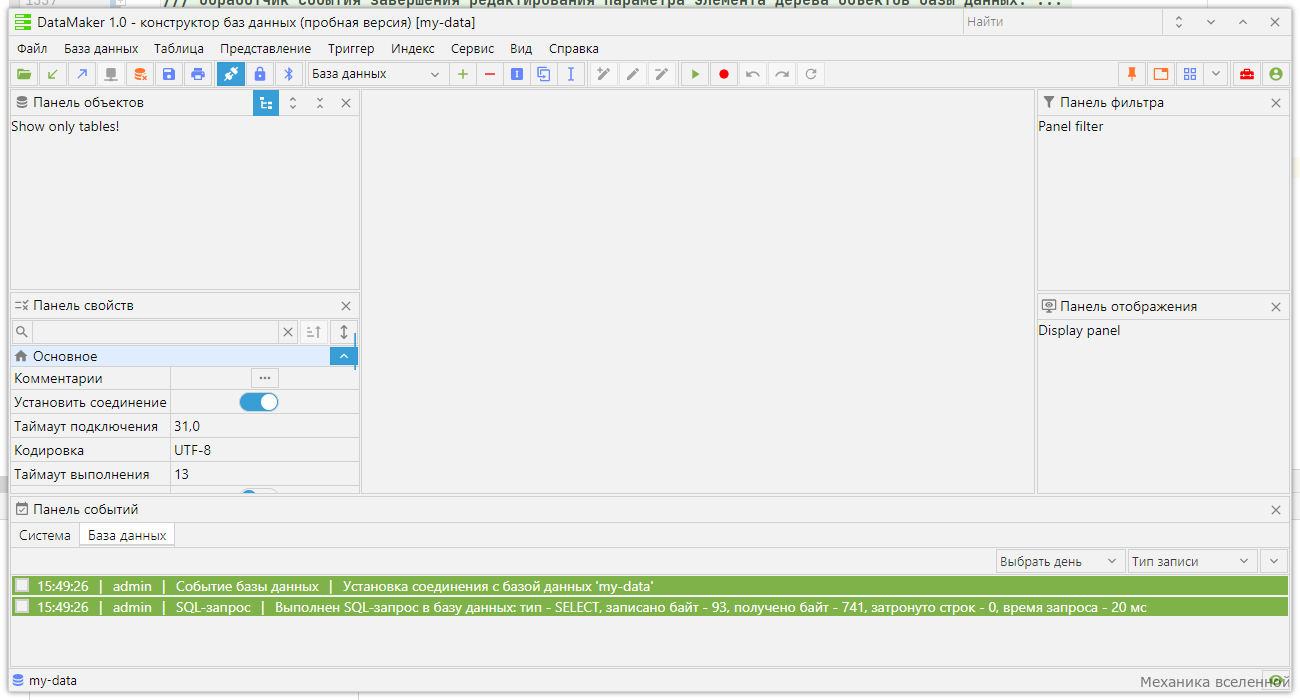
Task: Click the red minus remove icon
Action: pos(489,74)
